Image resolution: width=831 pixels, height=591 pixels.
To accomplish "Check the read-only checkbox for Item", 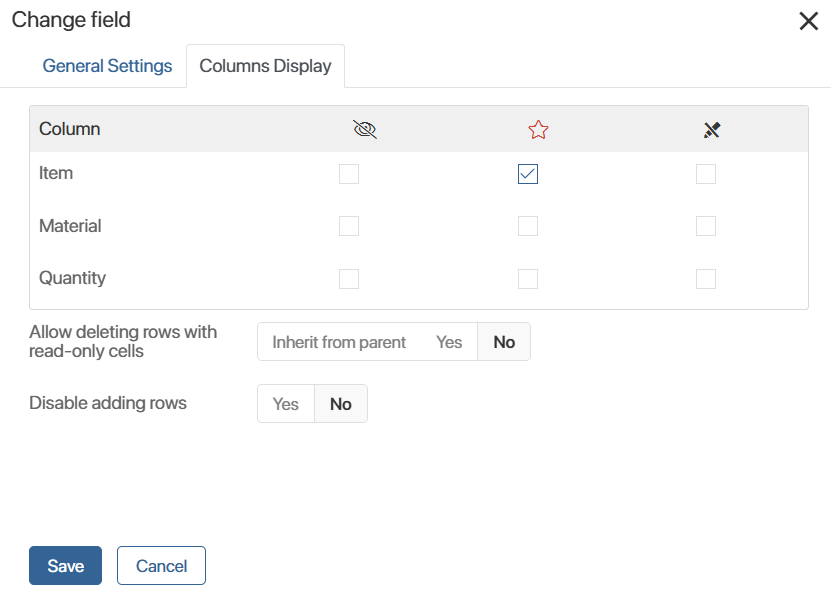I will click(x=706, y=174).
